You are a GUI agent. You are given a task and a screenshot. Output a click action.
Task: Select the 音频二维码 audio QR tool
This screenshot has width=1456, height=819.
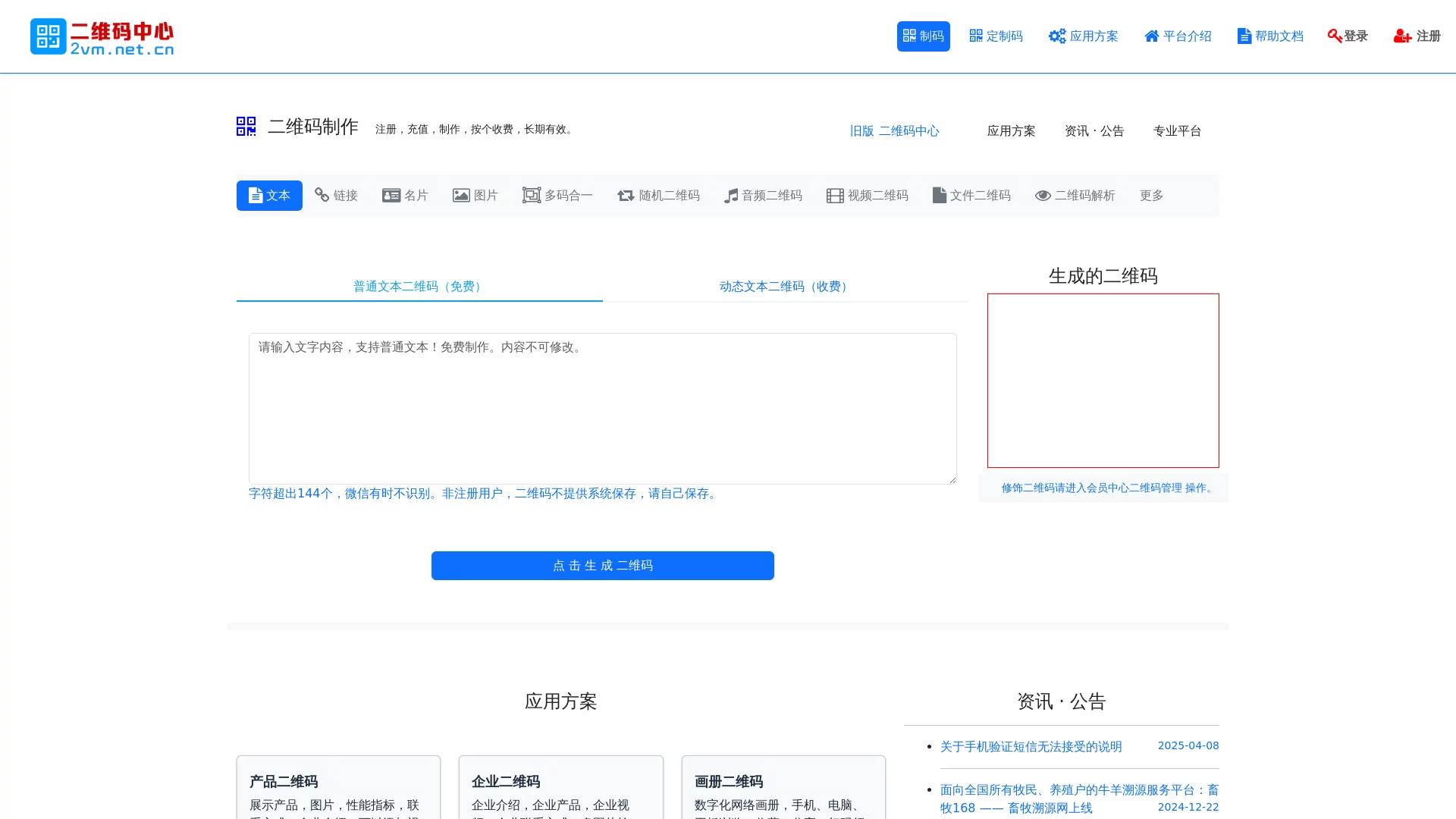click(762, 195)
